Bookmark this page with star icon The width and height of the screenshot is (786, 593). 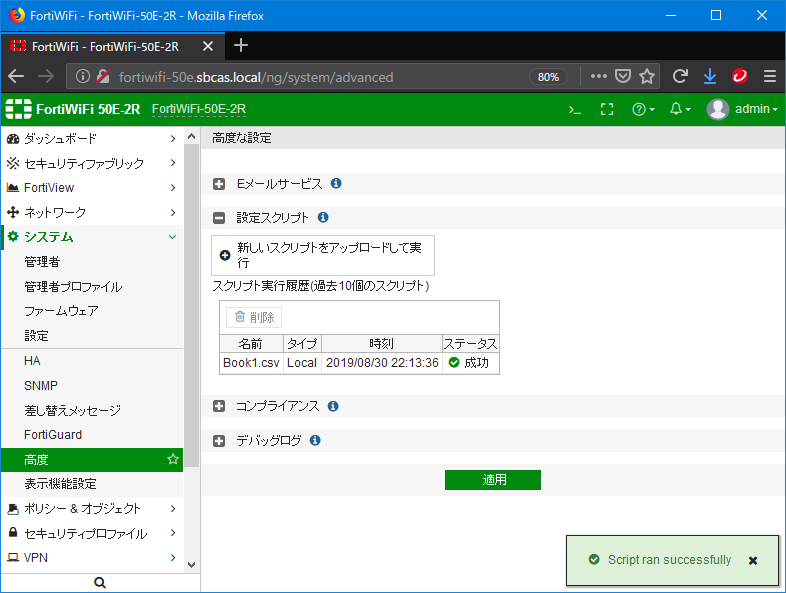tap(647, 76)
